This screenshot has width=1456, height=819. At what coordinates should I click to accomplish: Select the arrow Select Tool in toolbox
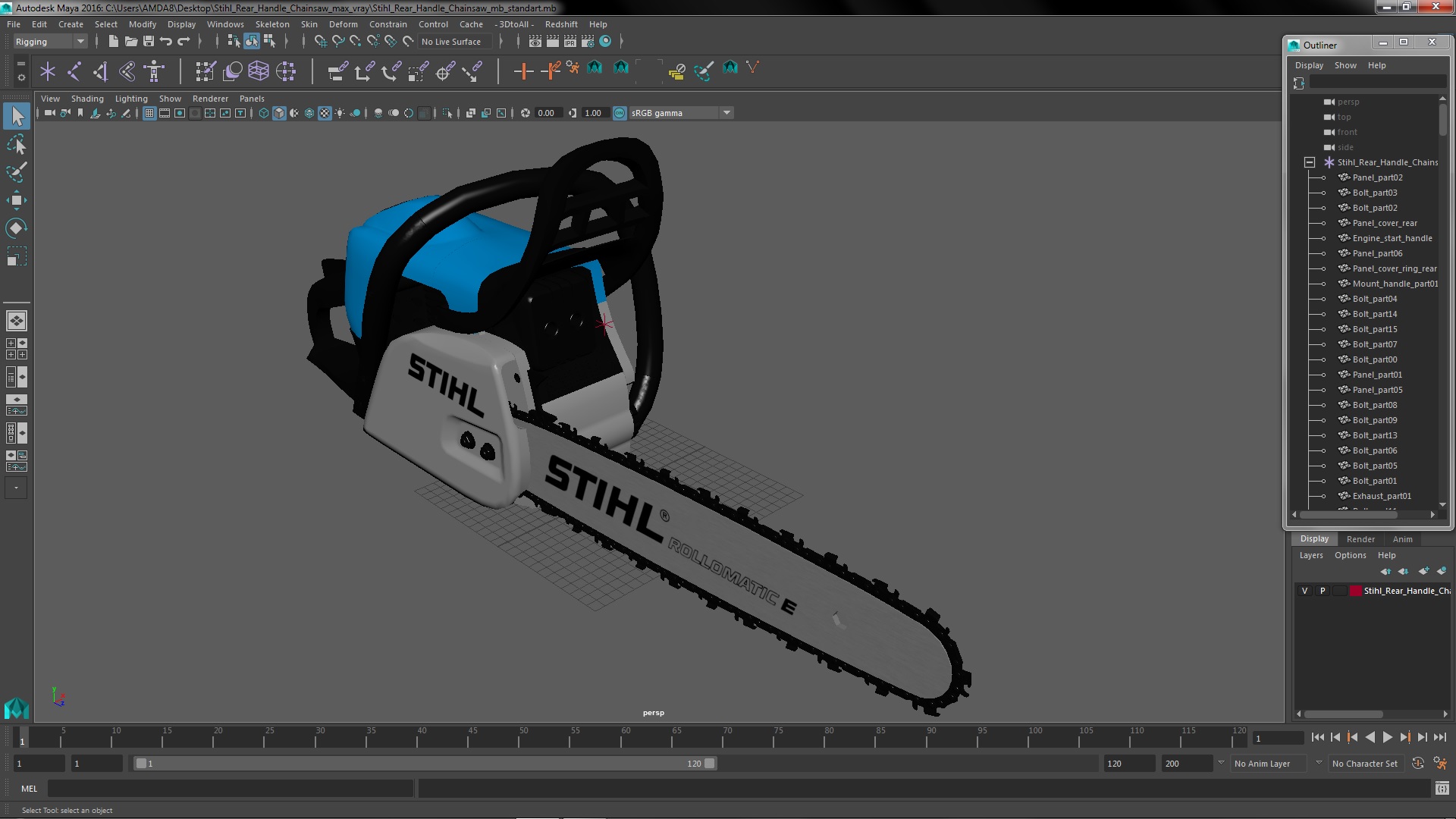point(17,116)
